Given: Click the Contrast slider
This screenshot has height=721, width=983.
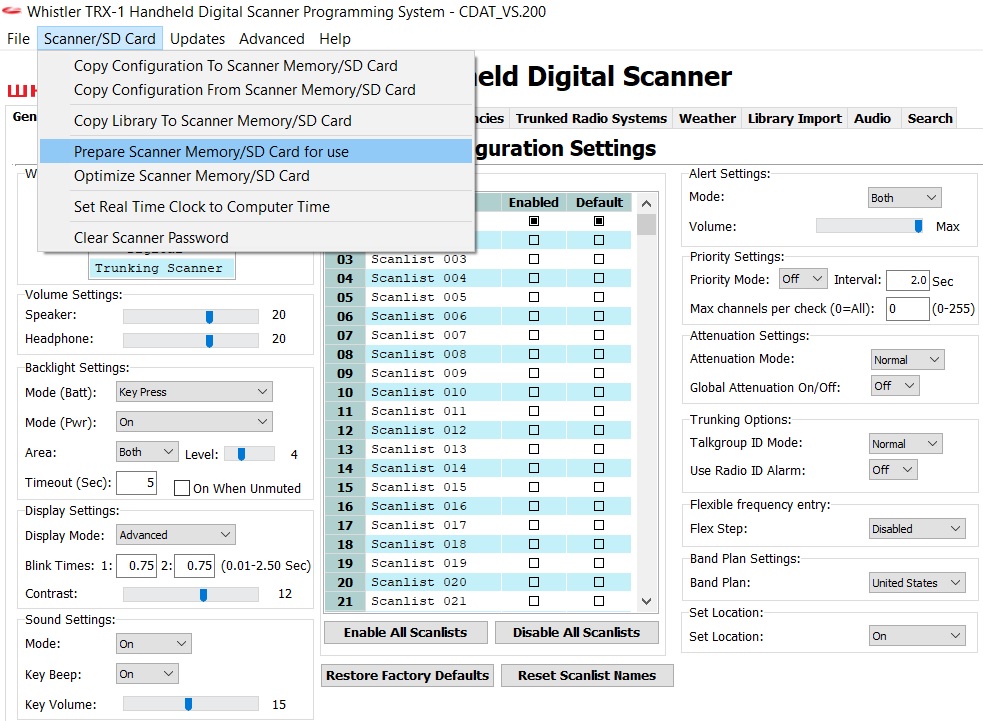Looking at the screenshot, I should tap(191, 594).
